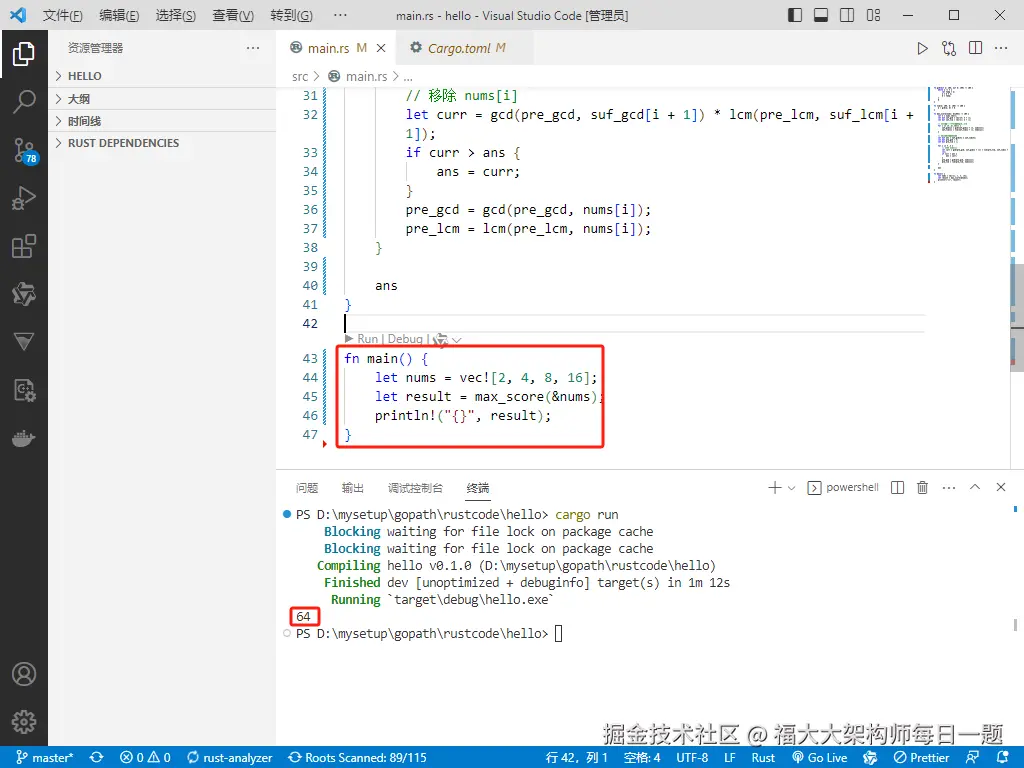This screenshot has width=1024, height=768.
Task: Click the code minimap preview
Action: (x=968, y=135)
